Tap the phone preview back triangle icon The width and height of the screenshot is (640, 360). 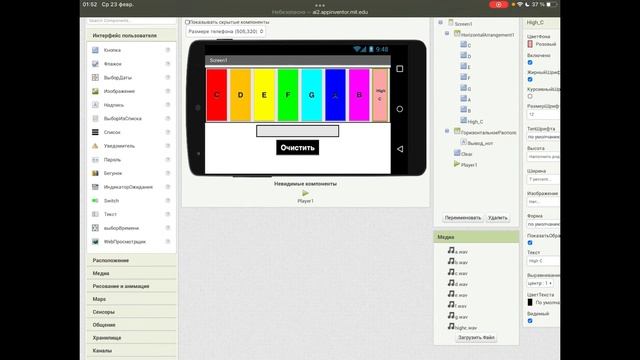point(400,149)
